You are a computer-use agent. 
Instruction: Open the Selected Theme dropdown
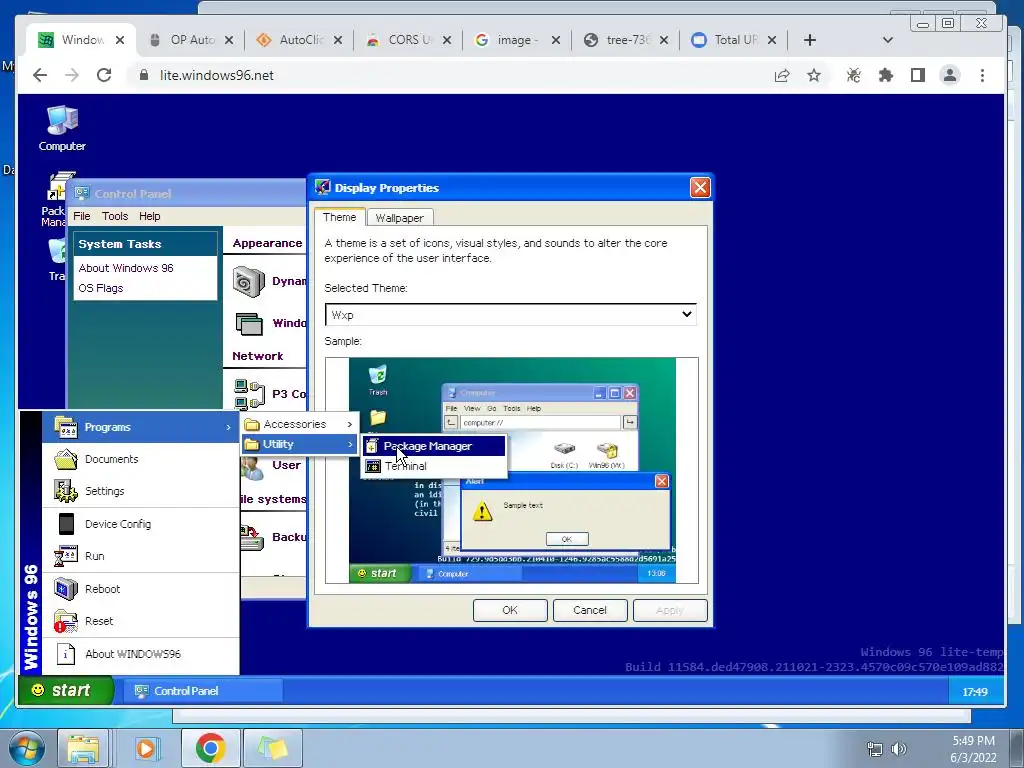tap(510, 314)
